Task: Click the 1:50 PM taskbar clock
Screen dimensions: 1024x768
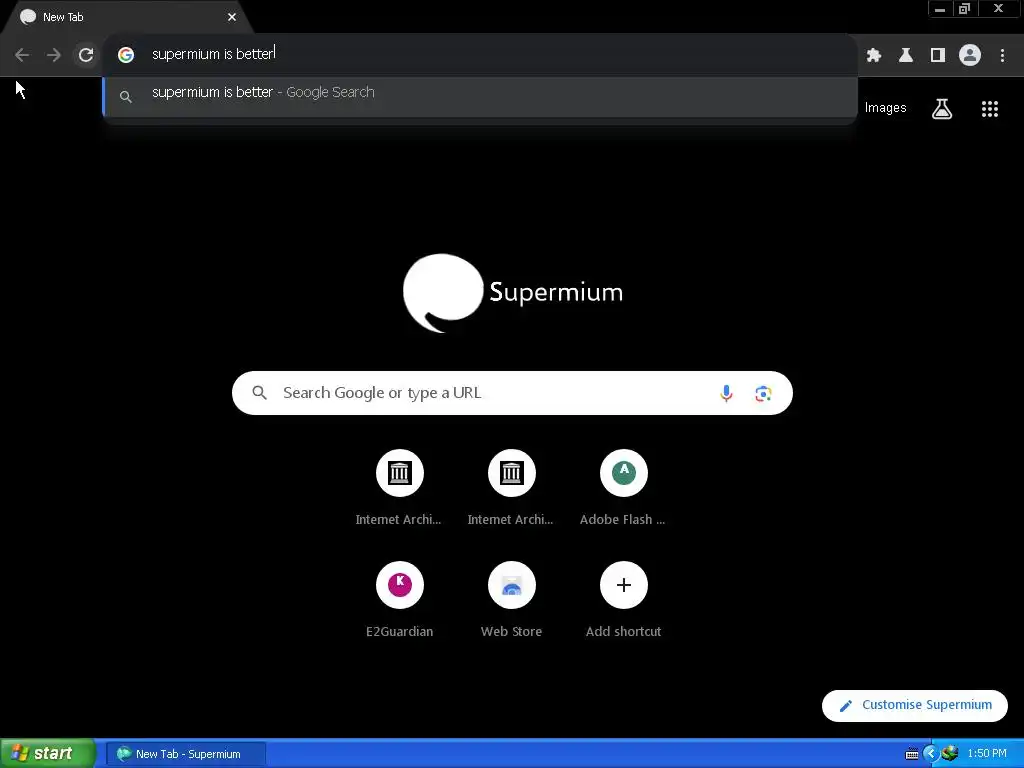Action: click(987, 754)
